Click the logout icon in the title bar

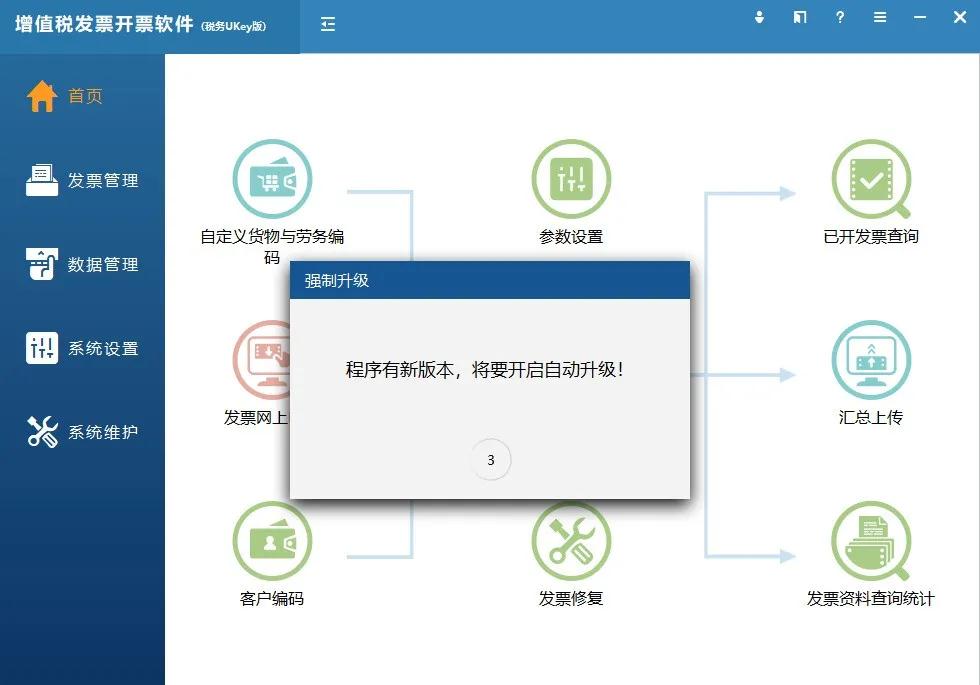(x=799, y=17)
